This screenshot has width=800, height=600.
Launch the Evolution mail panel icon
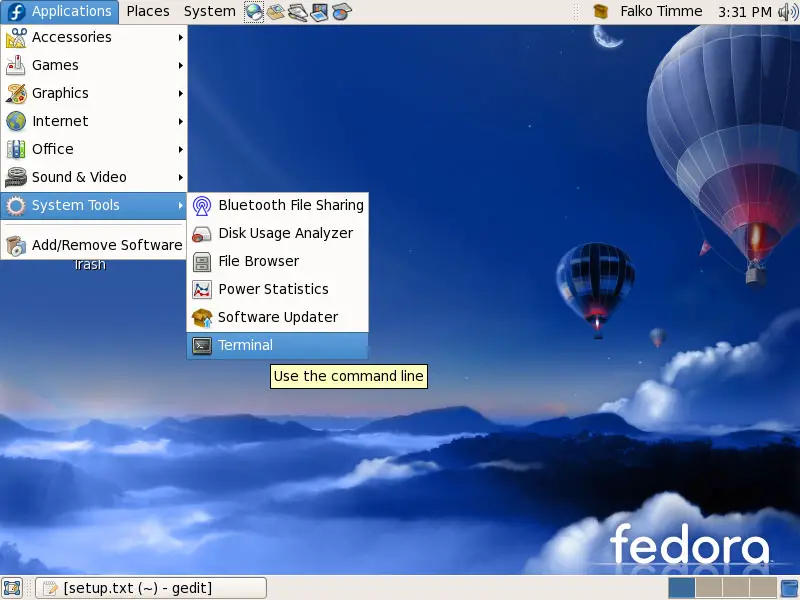276,12
